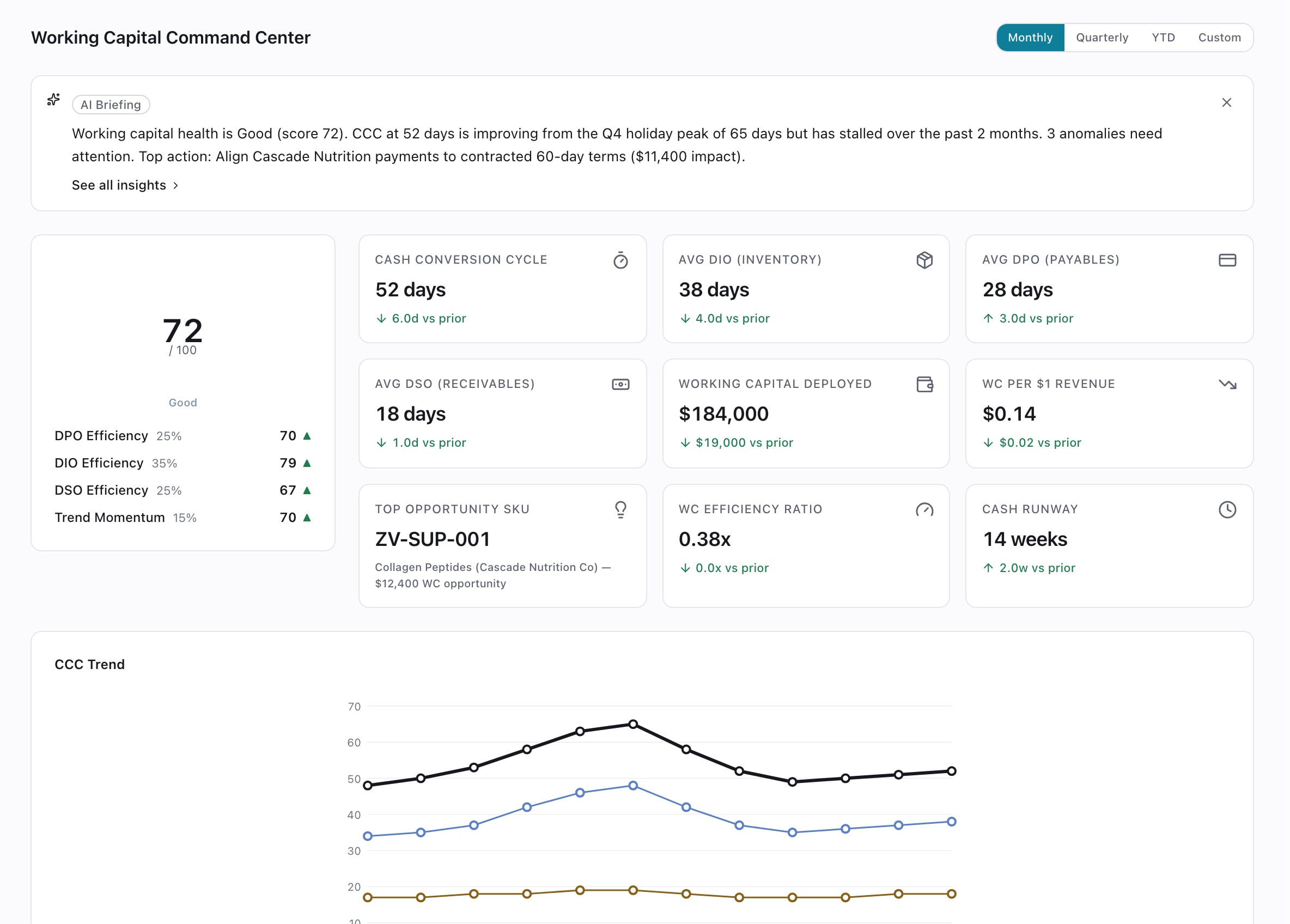Click the last point on the brown trend line
Screen dimensions: 1290x924
(x=952, y=894)
